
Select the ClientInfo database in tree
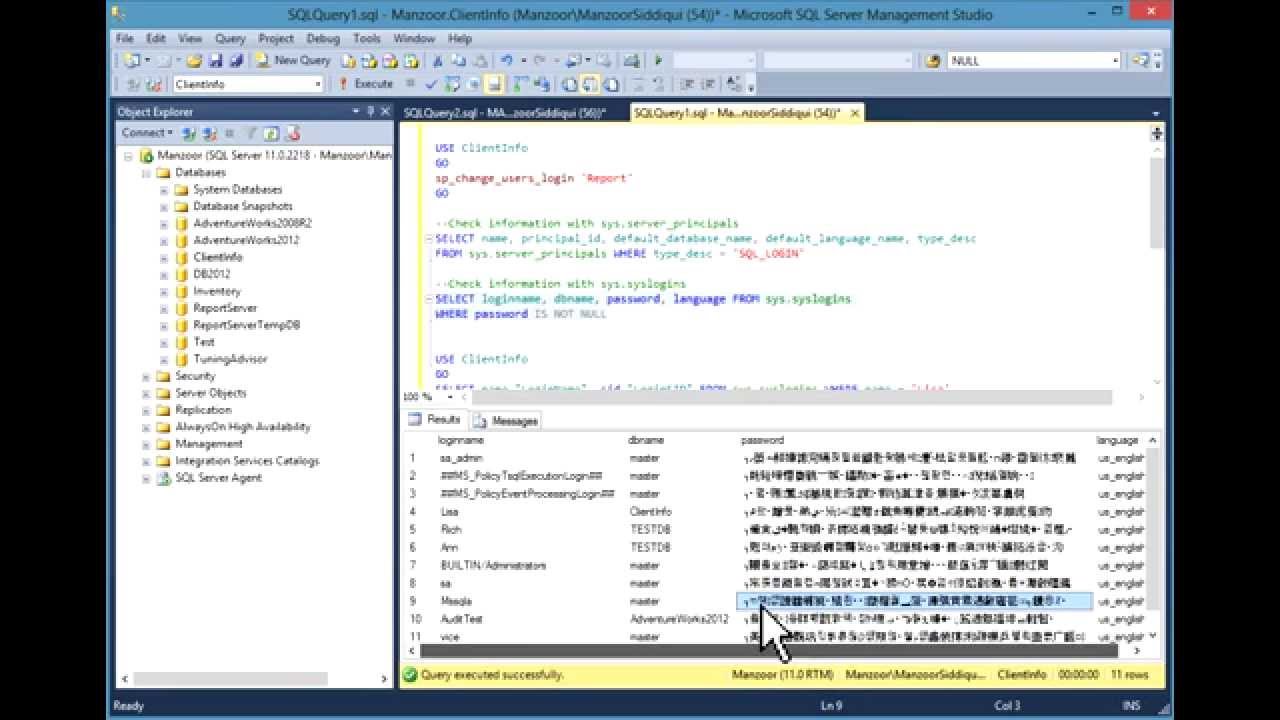217,257
